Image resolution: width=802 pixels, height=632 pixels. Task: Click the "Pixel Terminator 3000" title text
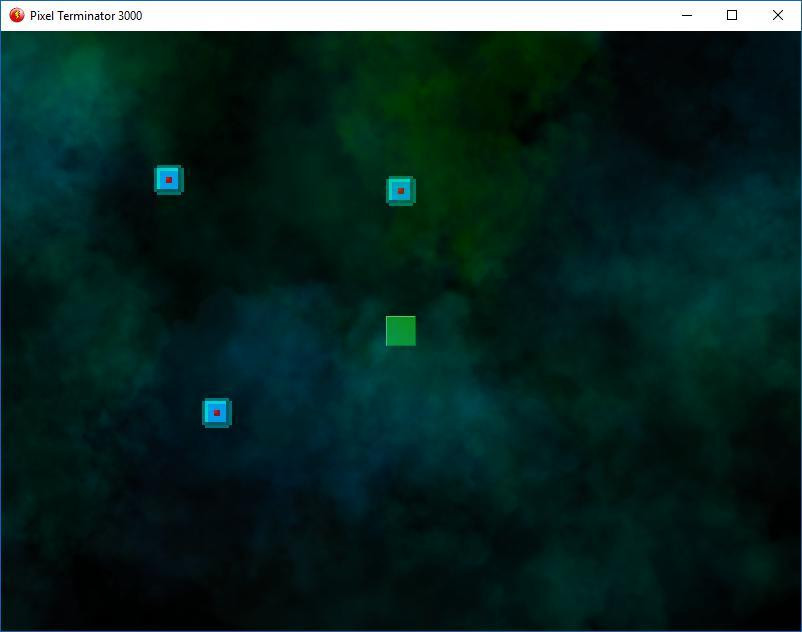point(86,16)
